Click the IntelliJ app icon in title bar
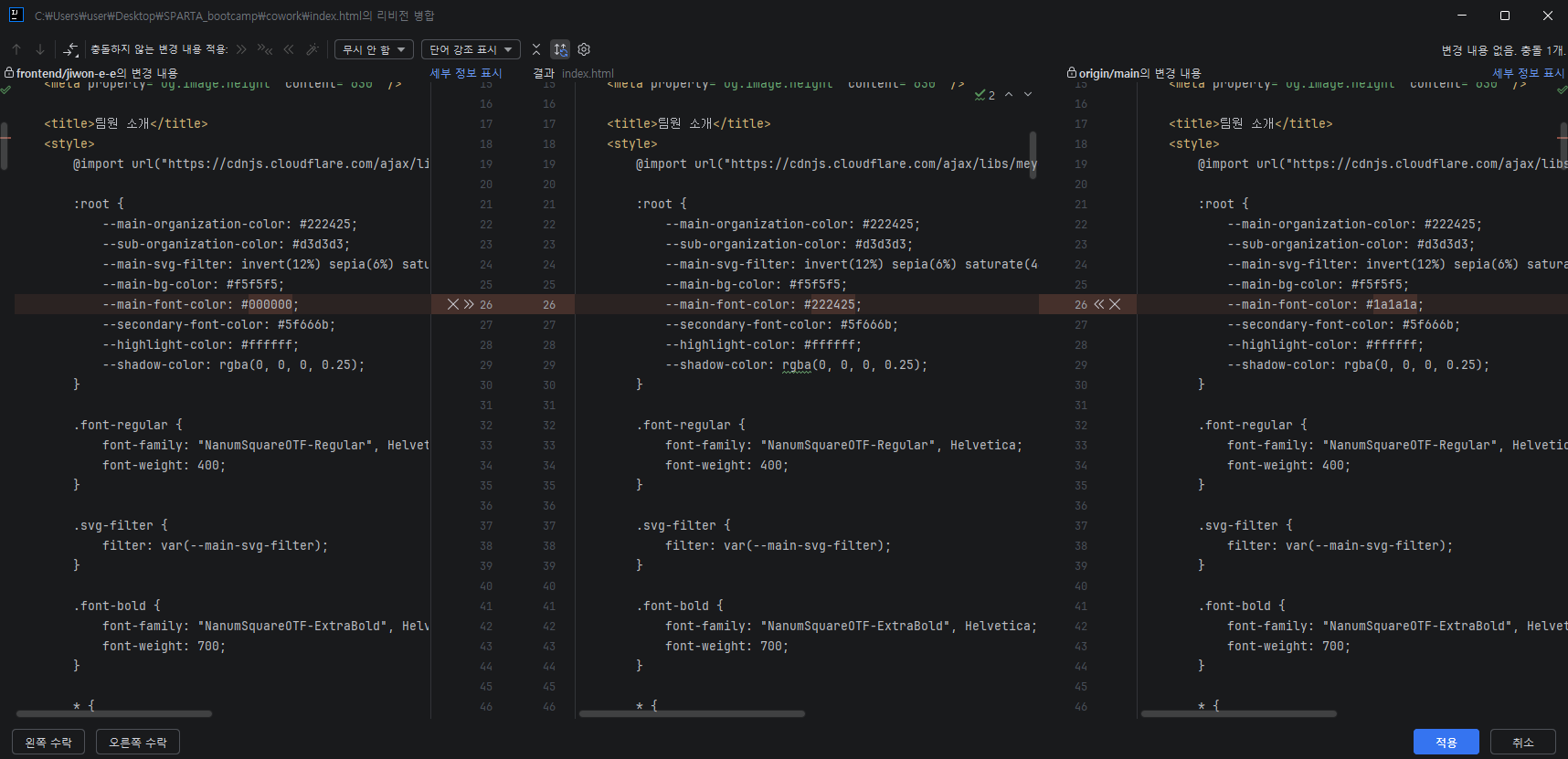 [16, 15]
